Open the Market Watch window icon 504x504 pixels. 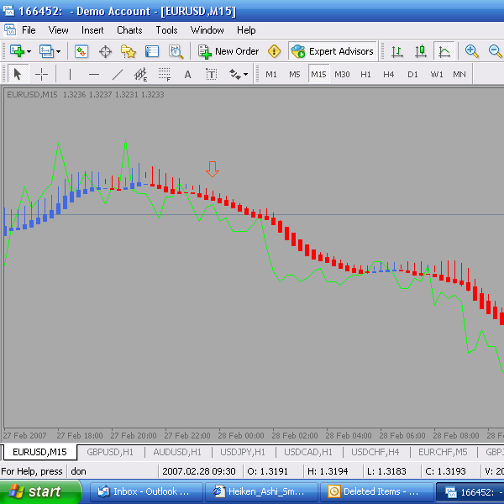81,52
